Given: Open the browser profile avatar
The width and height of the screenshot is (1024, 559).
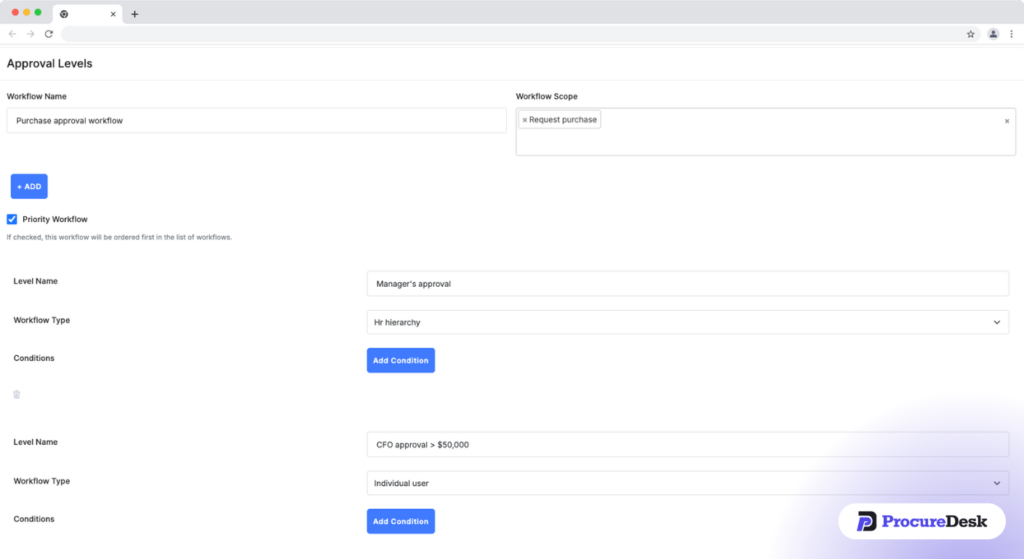Looking at the screenshot, I should point(993,34).
